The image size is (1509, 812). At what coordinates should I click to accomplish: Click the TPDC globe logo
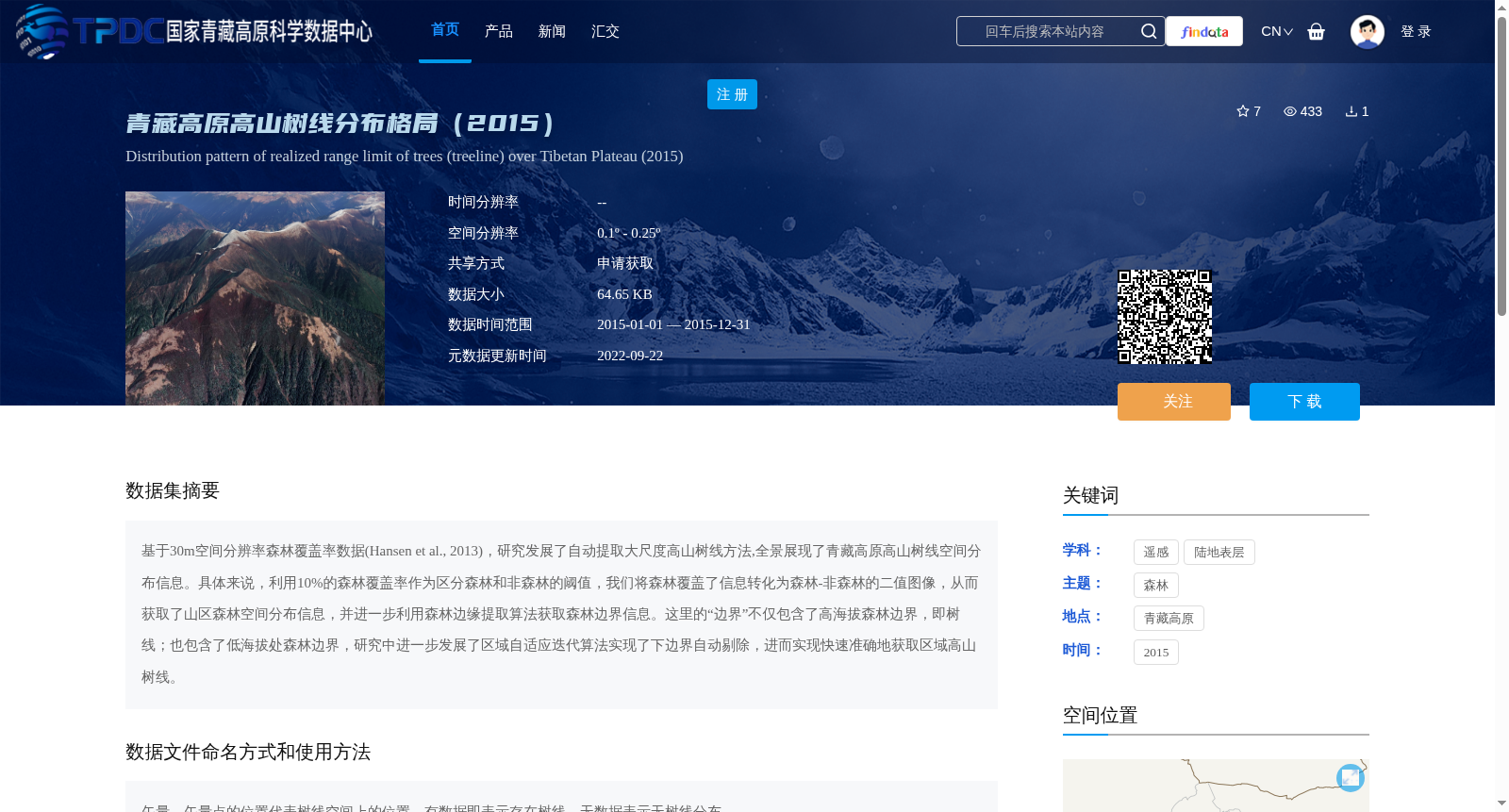pyautogui.click(x=41, y=31)
